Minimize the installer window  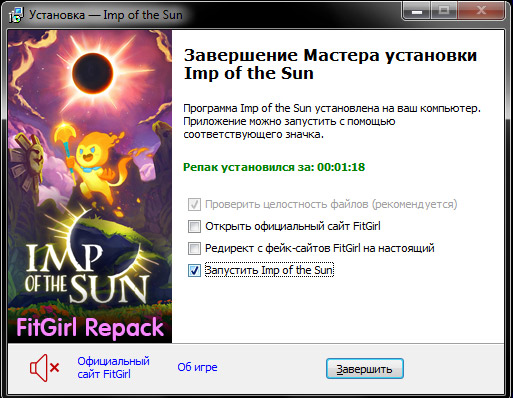417,11
